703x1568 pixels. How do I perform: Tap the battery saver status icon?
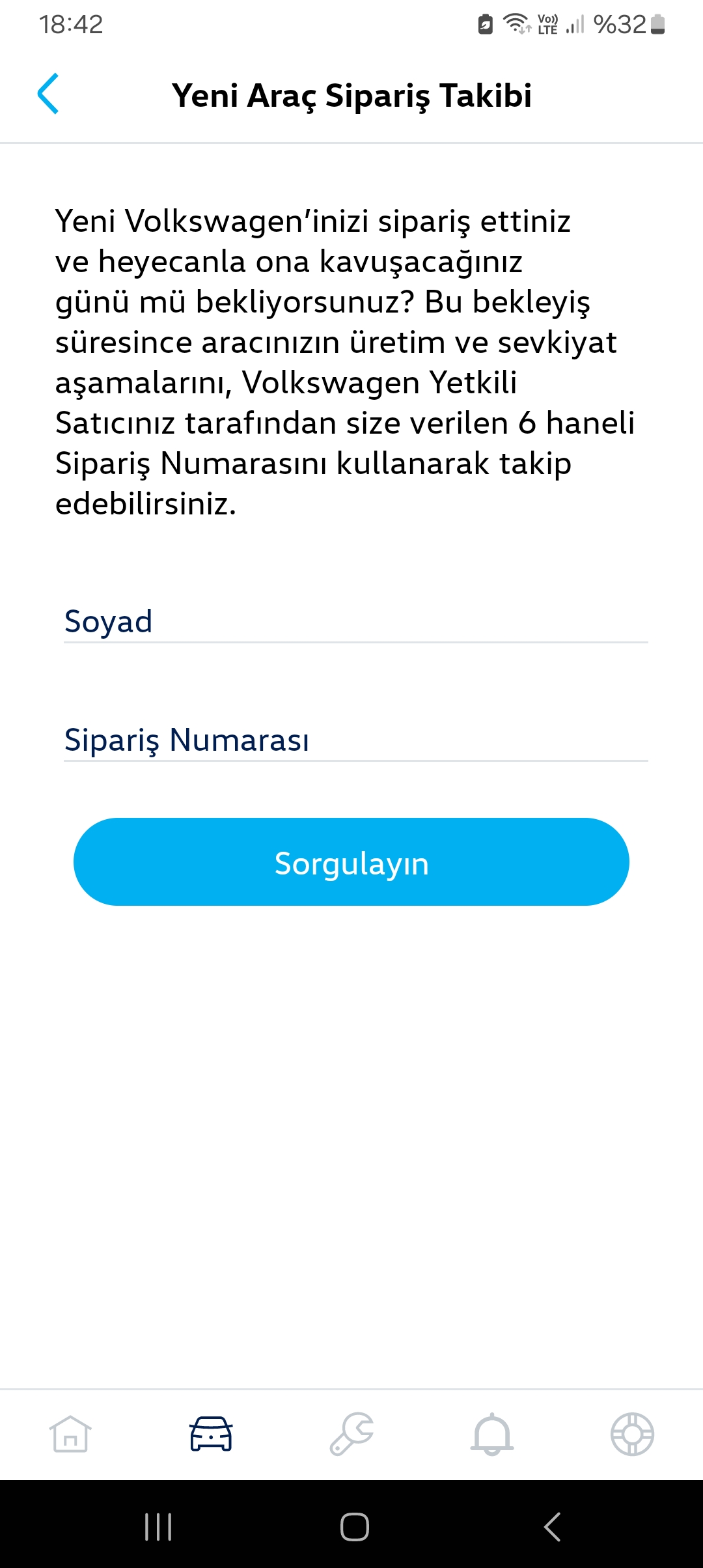(x=486, y=24)
